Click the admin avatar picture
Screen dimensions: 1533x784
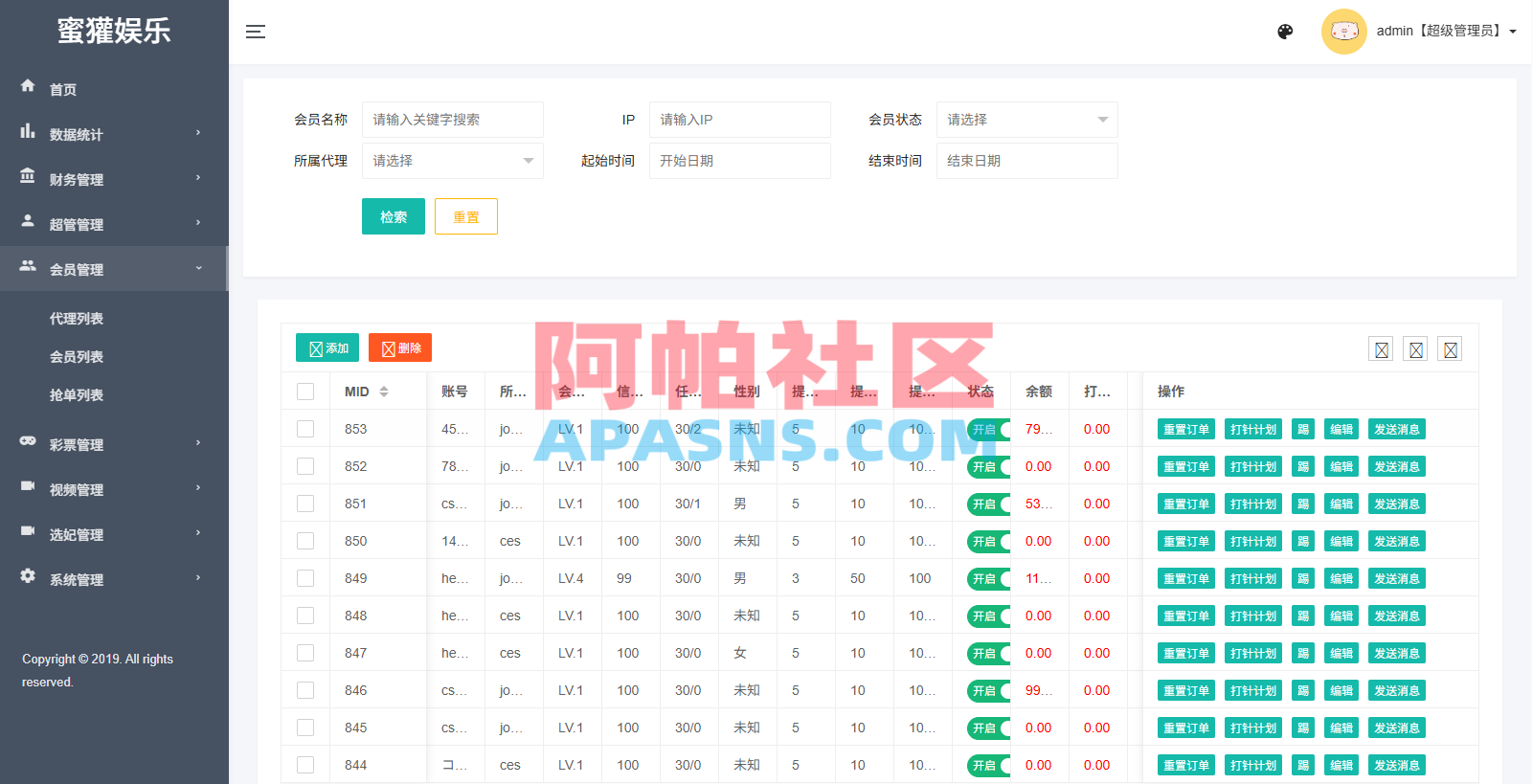(x=1344, y=32)
